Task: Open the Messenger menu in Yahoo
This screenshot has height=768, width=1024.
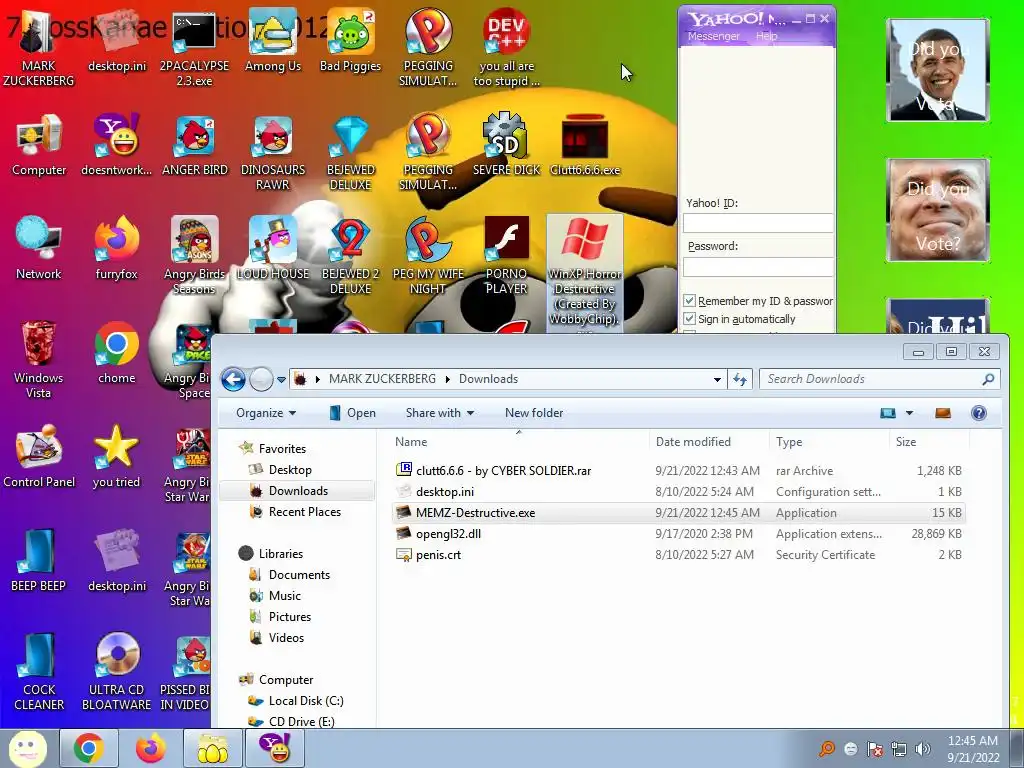Action: [x=713, y=36]
